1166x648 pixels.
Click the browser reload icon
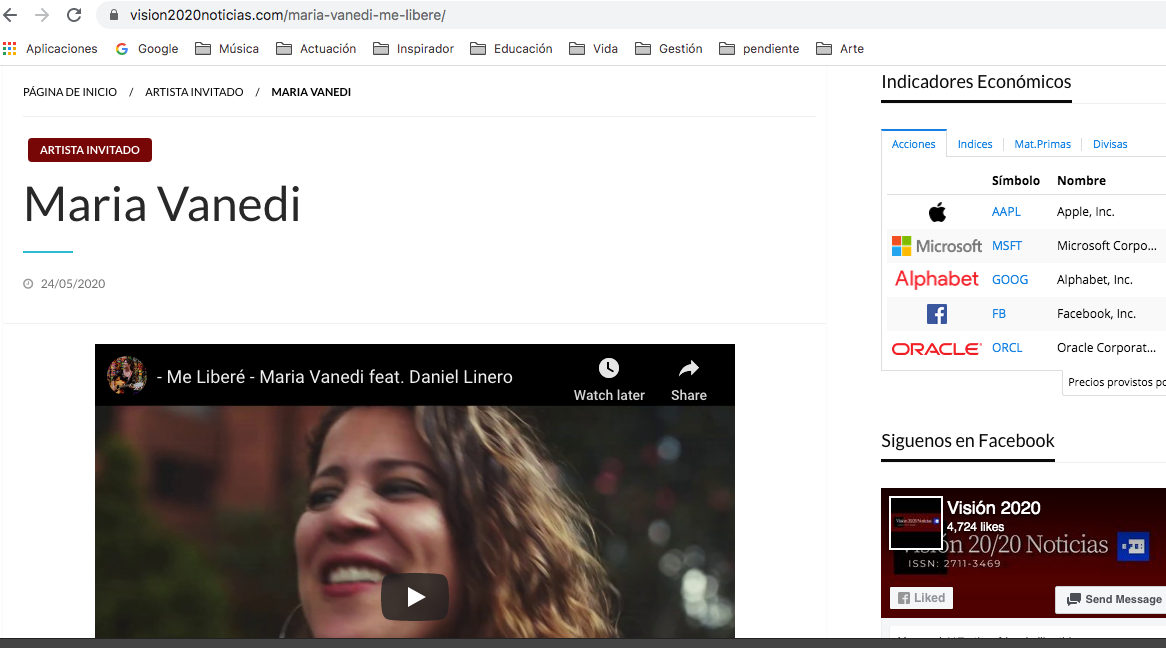pyautogui.click(x=74, y=15)
